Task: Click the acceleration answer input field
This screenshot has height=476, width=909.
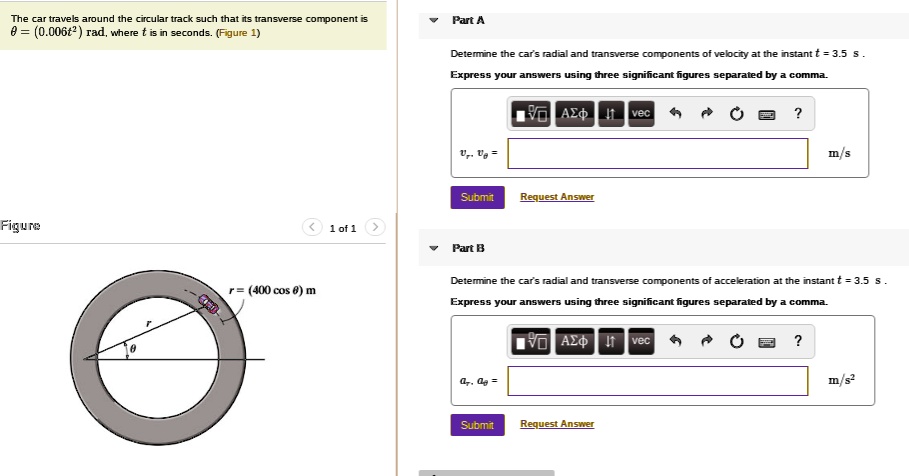Action: [658, 381]
